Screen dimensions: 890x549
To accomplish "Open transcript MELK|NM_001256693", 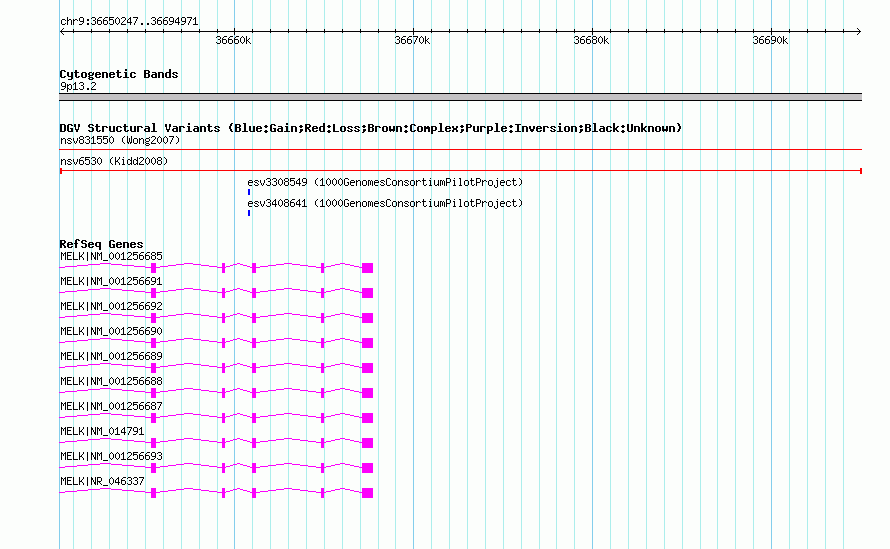I will (x=111, y=456).
